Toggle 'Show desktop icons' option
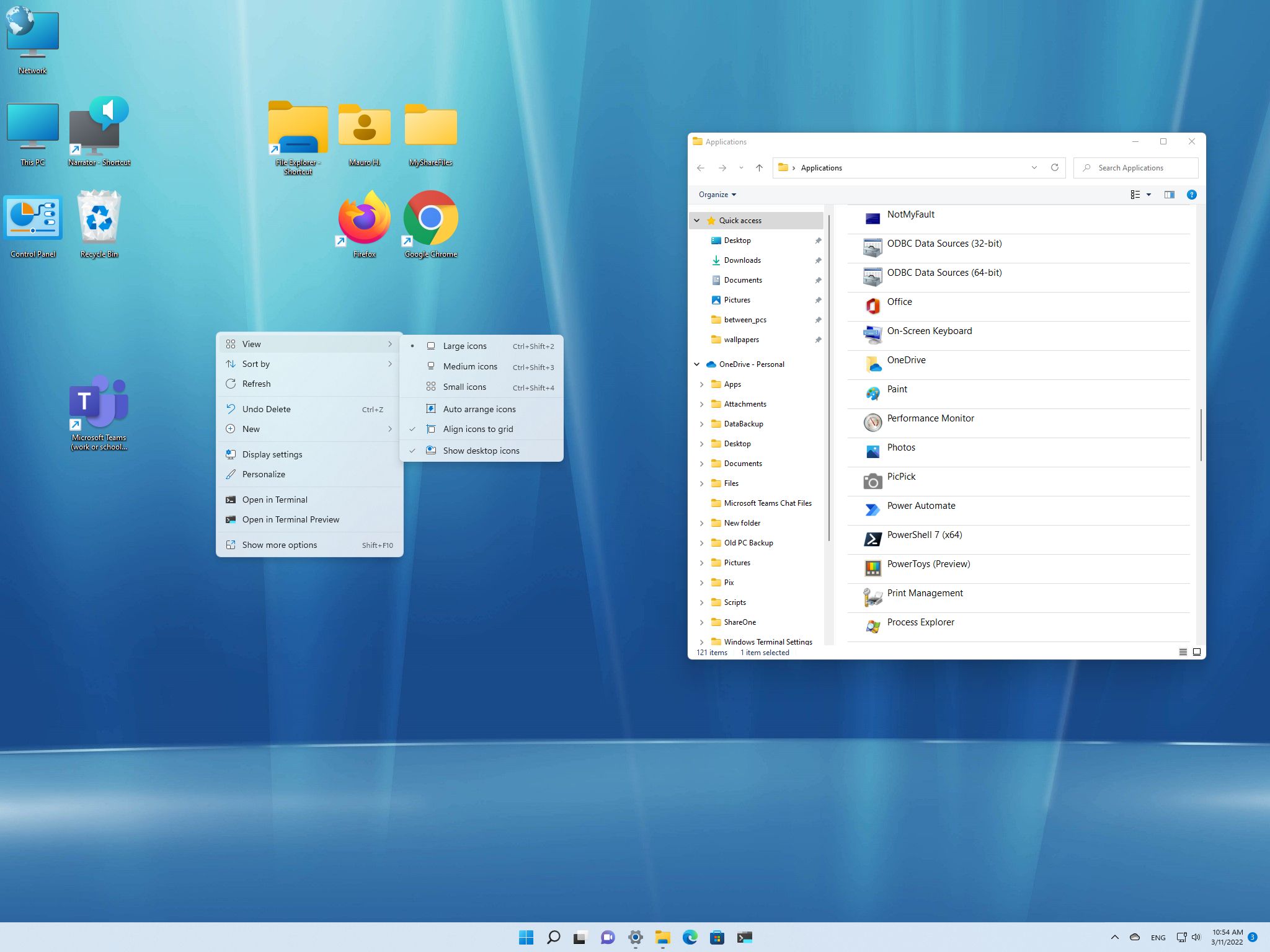Image resolution: width=1270 pixels, height=952 pixels. 481,449
